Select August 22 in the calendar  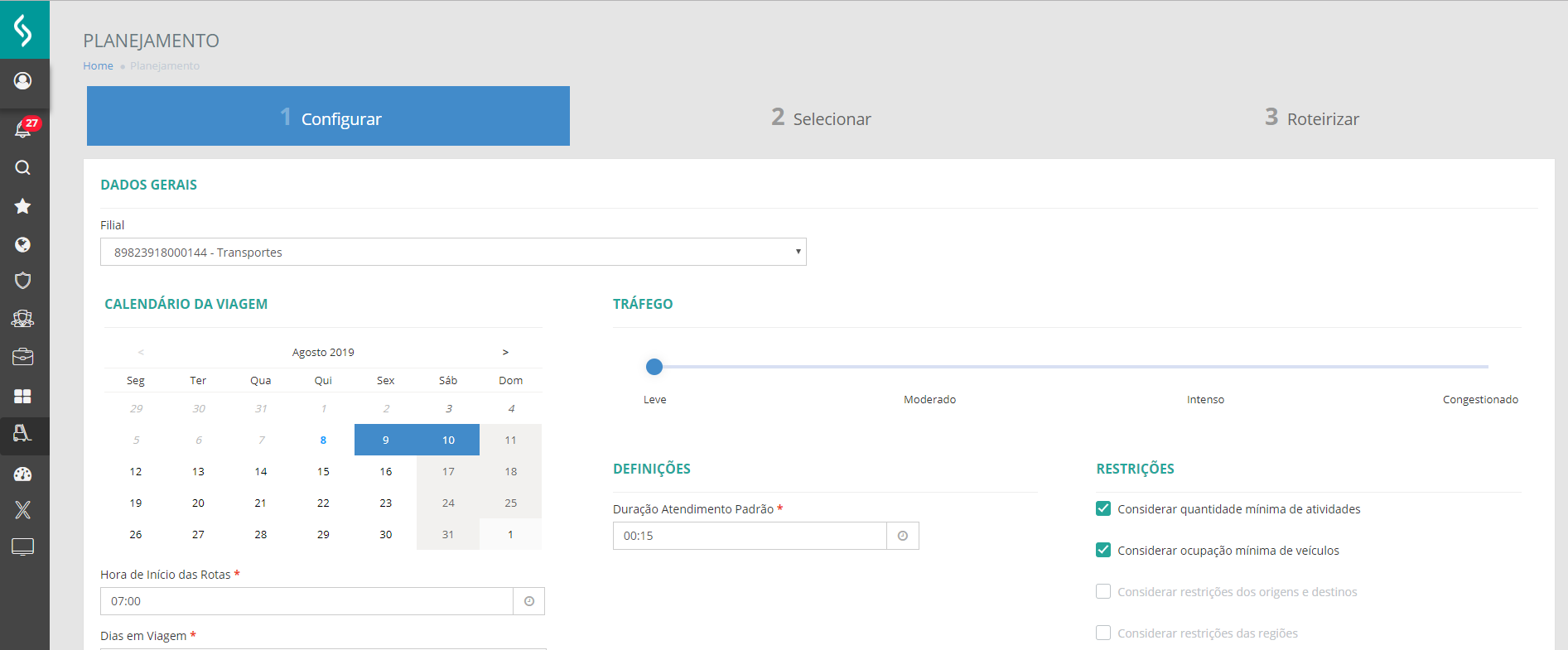(323, 503)
